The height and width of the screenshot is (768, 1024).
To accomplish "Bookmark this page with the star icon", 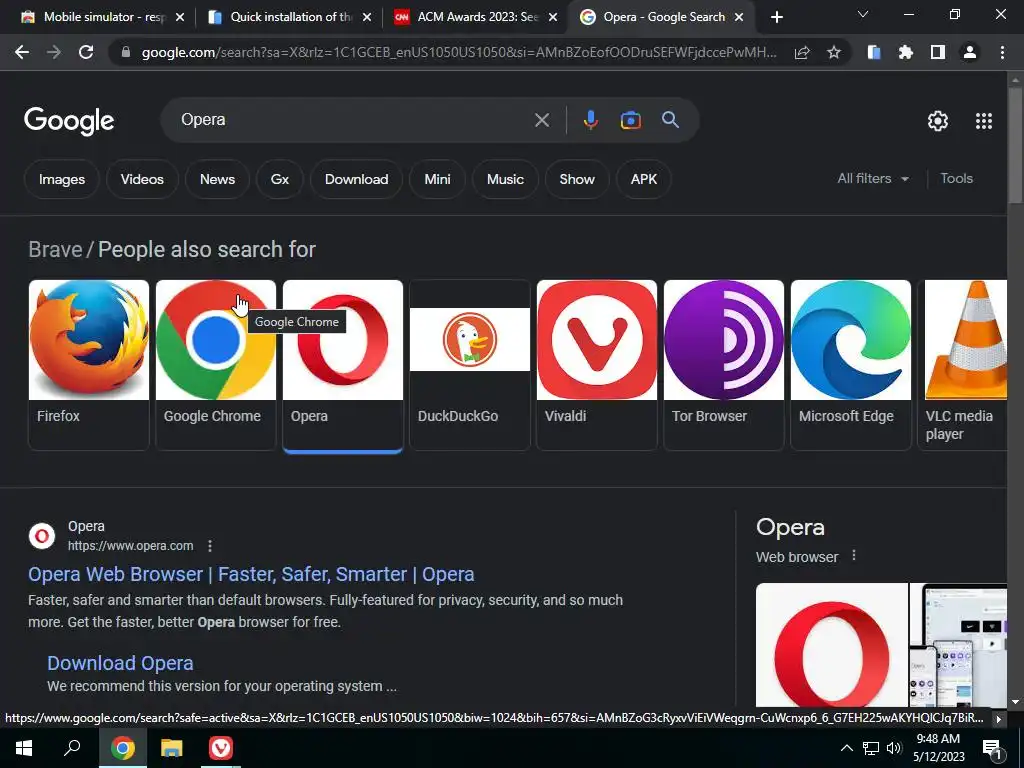I will pyautogui.click(x=834, y=52).
